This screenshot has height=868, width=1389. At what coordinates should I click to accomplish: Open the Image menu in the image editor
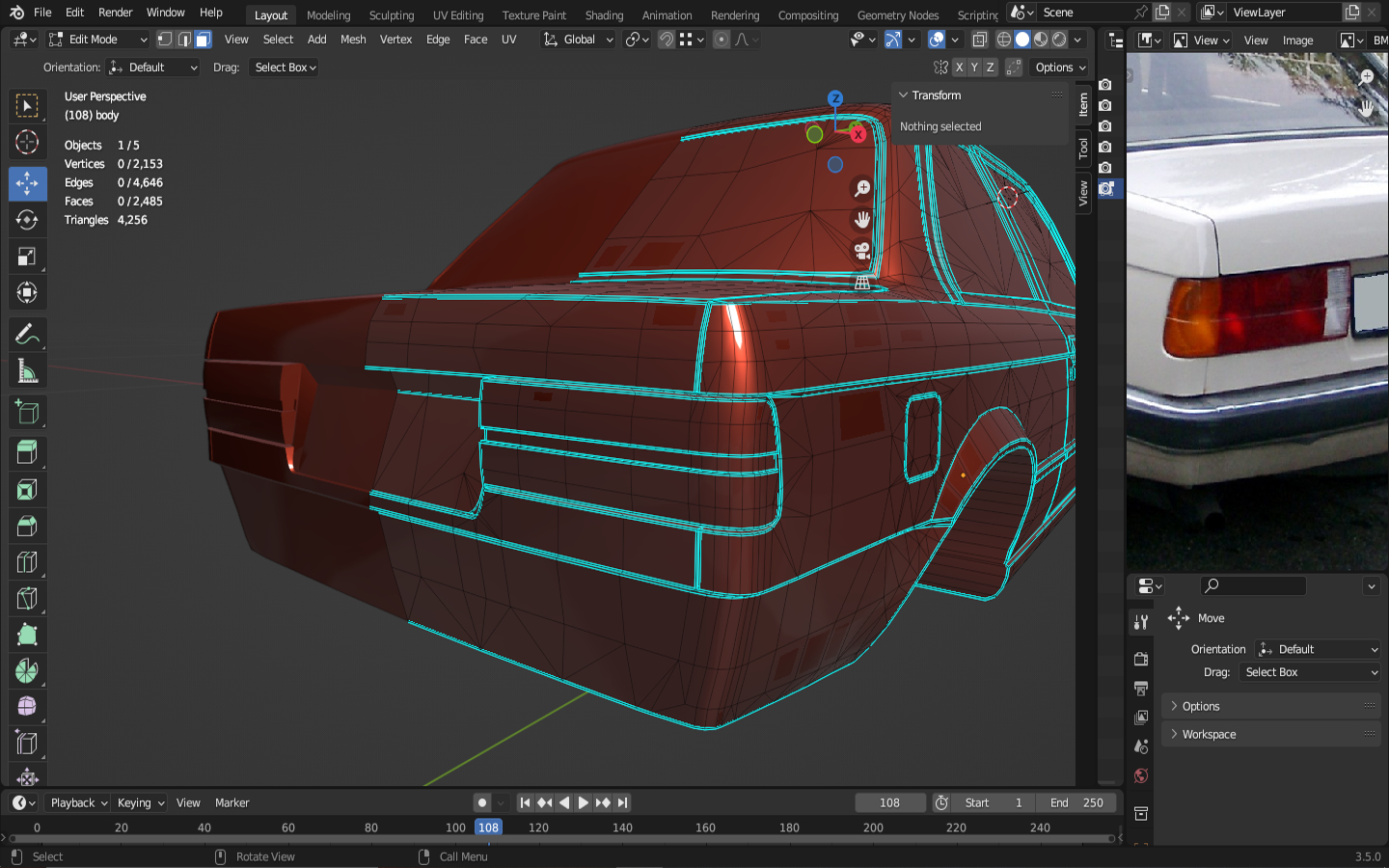[1297, 41]
